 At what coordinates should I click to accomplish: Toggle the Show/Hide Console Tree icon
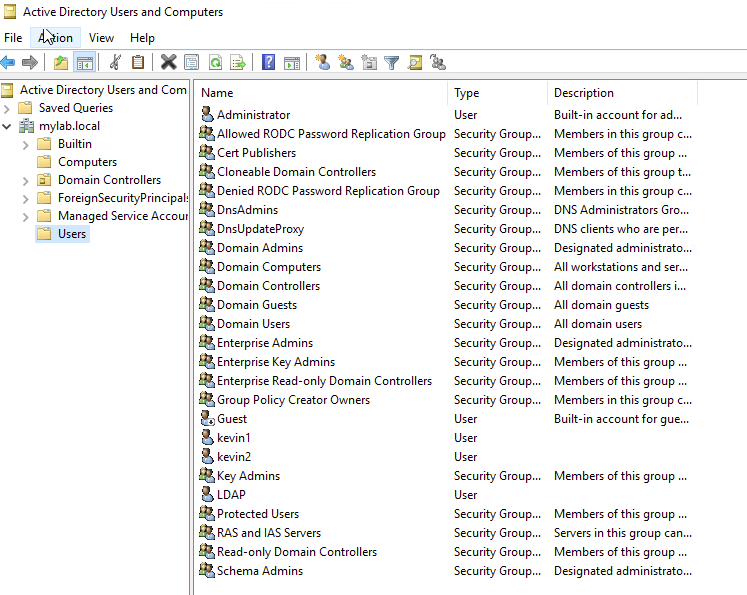pyautogui.click(x=85, y=62)
